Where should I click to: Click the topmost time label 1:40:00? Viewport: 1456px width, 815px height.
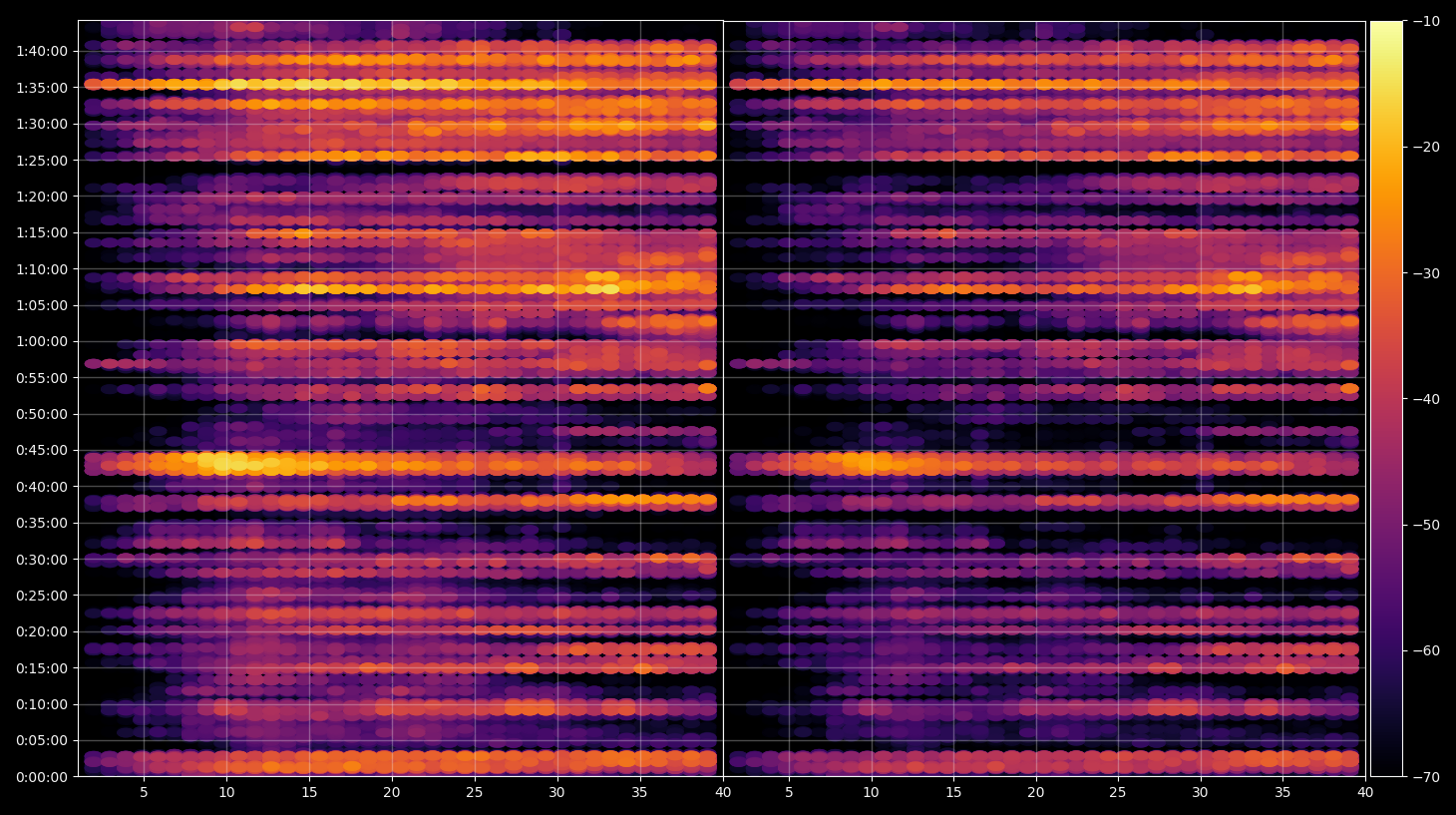42,51
